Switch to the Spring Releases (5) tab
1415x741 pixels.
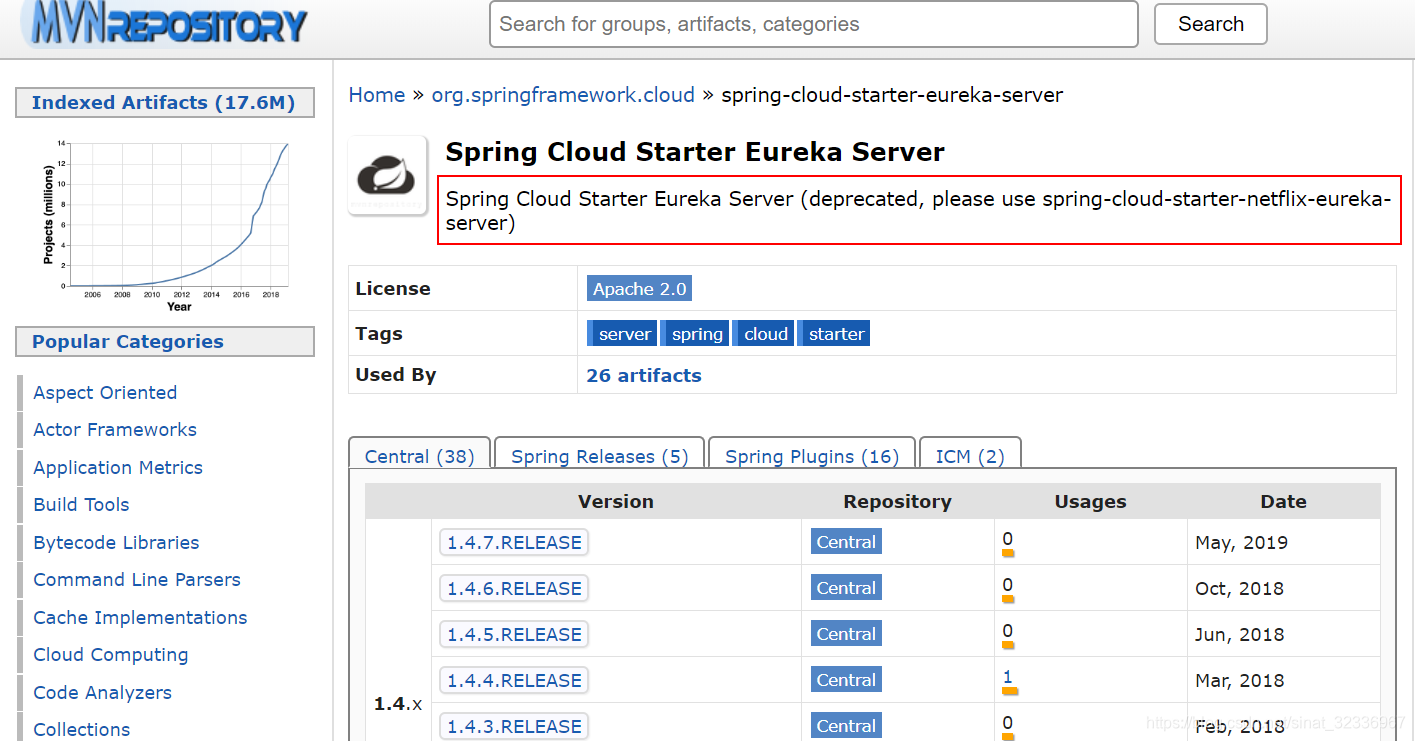[x=600, y=456]
